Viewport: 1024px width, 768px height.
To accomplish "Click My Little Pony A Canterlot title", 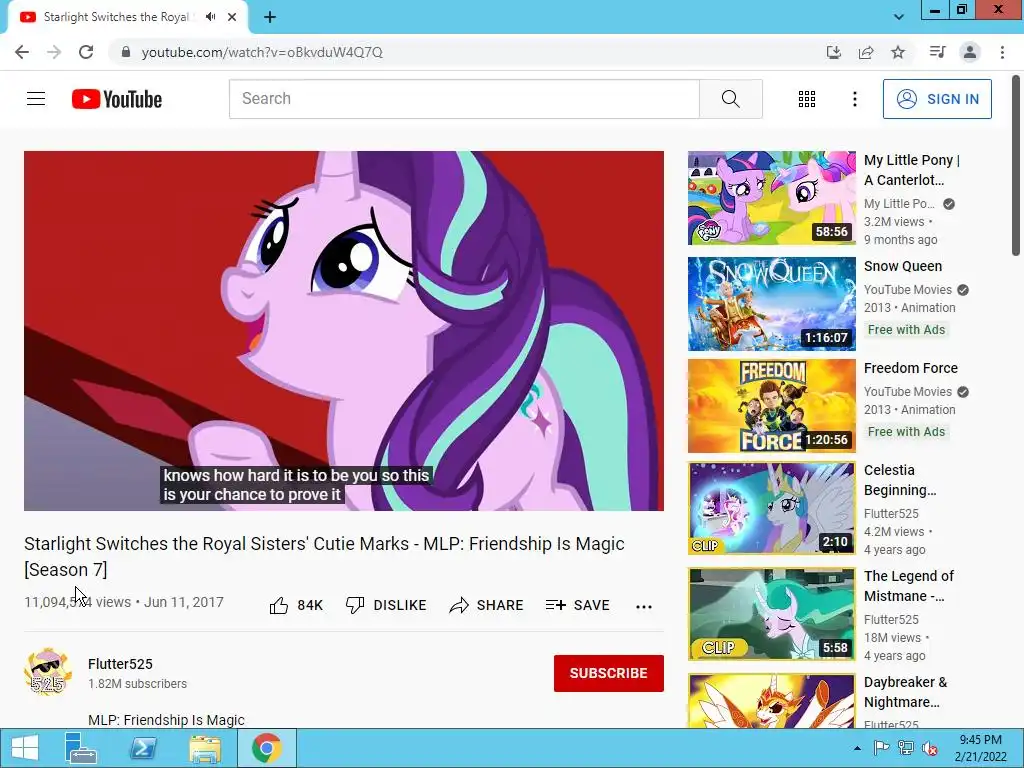I will click(x=912, y=170).
